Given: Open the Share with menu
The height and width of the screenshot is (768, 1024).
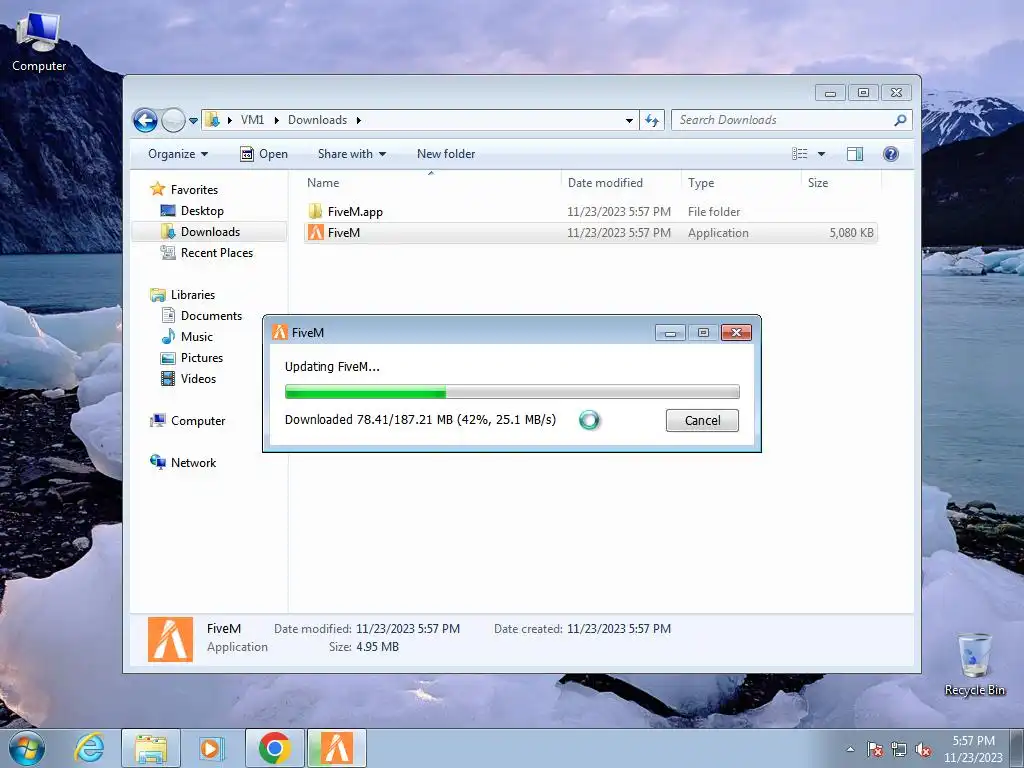Looking at the screenshot, I should [351, 154].
